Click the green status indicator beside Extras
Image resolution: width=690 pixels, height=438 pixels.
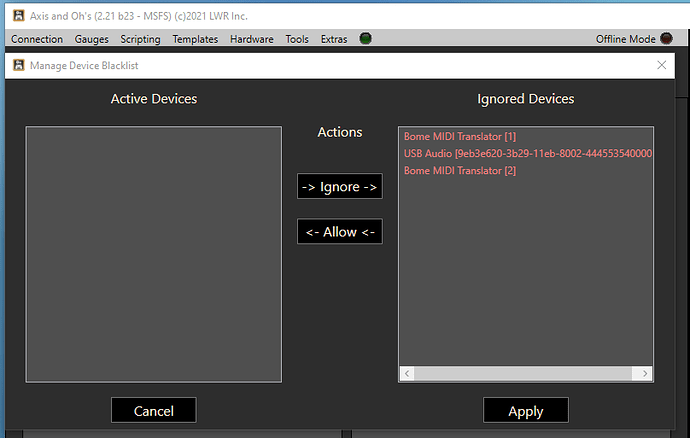[366, 39]
